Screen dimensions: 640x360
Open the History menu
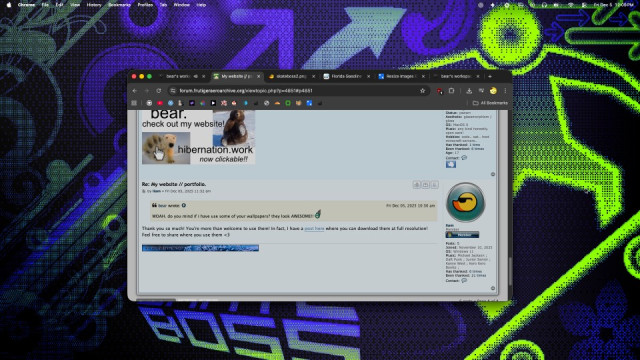(94, 5)
